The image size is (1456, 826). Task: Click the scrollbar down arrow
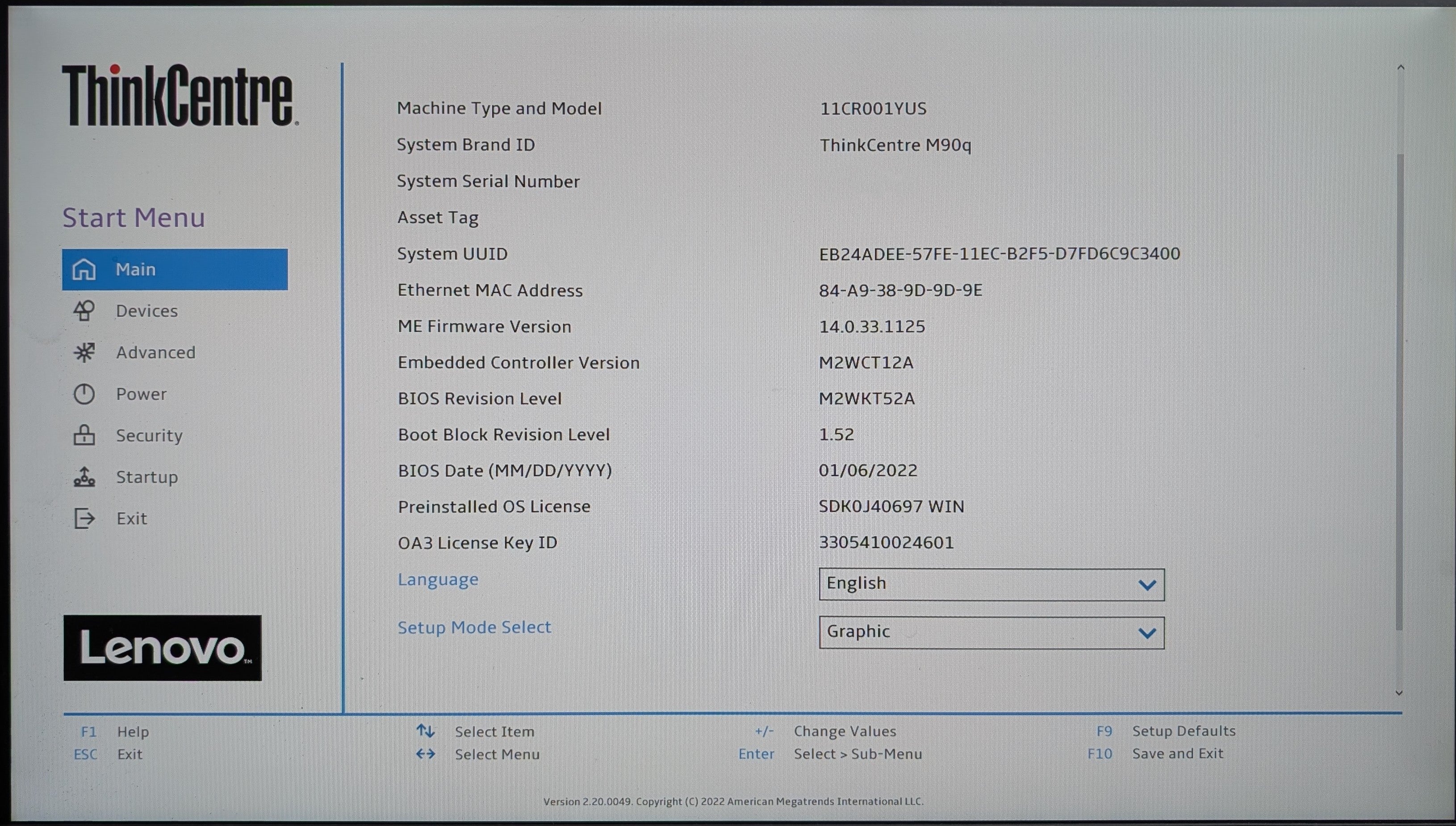(x=1399, y=693)
